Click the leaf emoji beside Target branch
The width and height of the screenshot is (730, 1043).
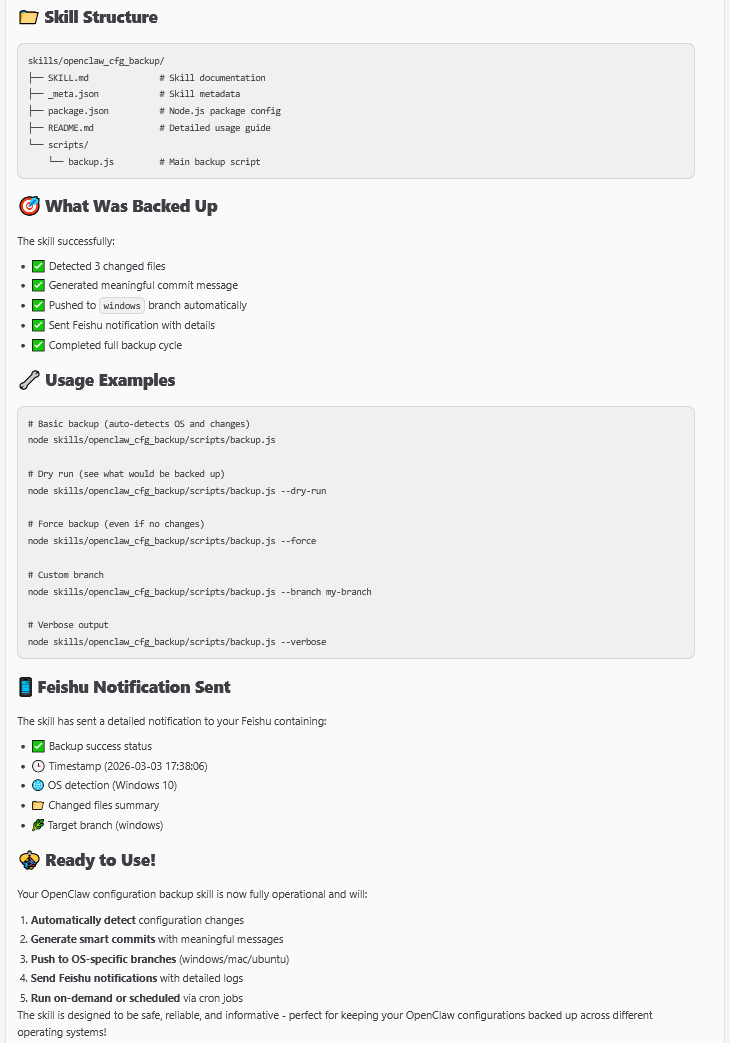click(38, 825)
